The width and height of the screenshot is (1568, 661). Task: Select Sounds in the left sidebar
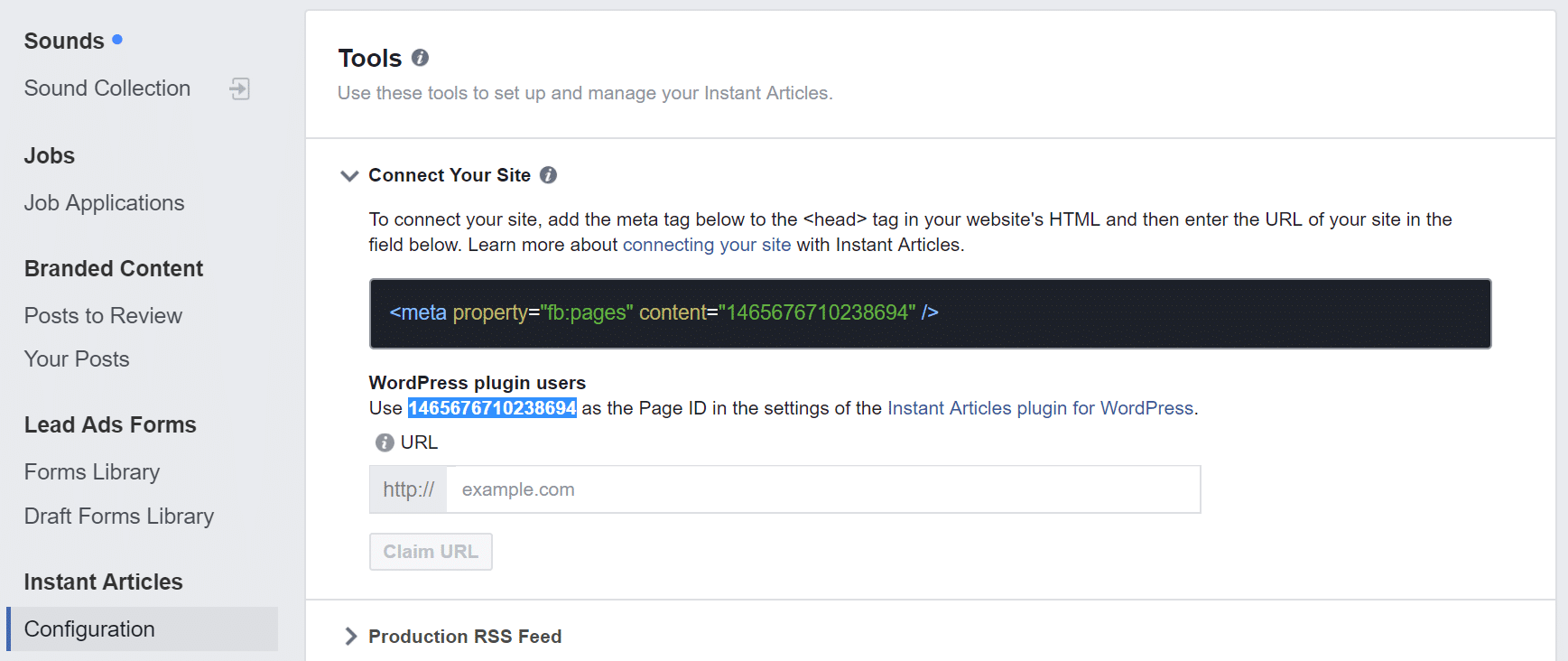(64, 40)
